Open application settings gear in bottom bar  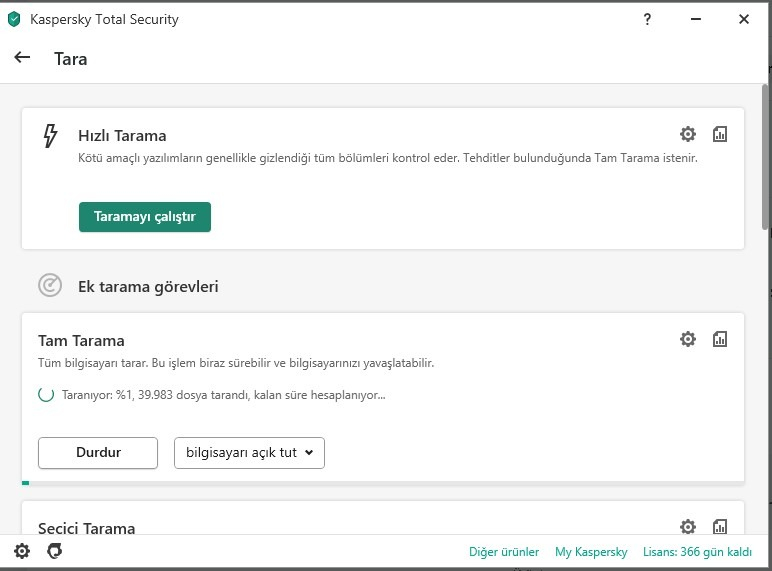(22, 551)
